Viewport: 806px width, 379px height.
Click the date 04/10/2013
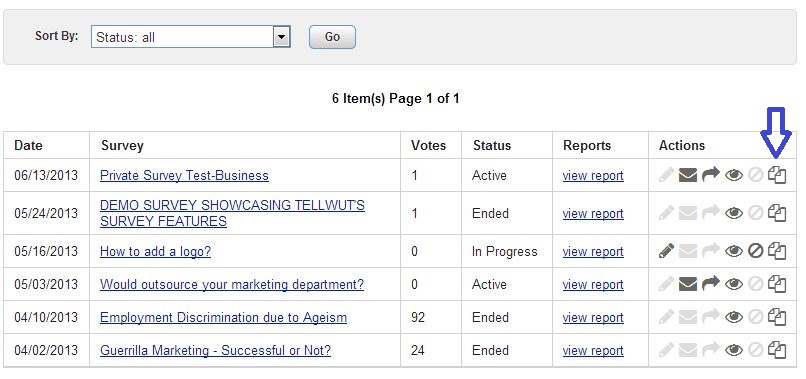point(46,317)
